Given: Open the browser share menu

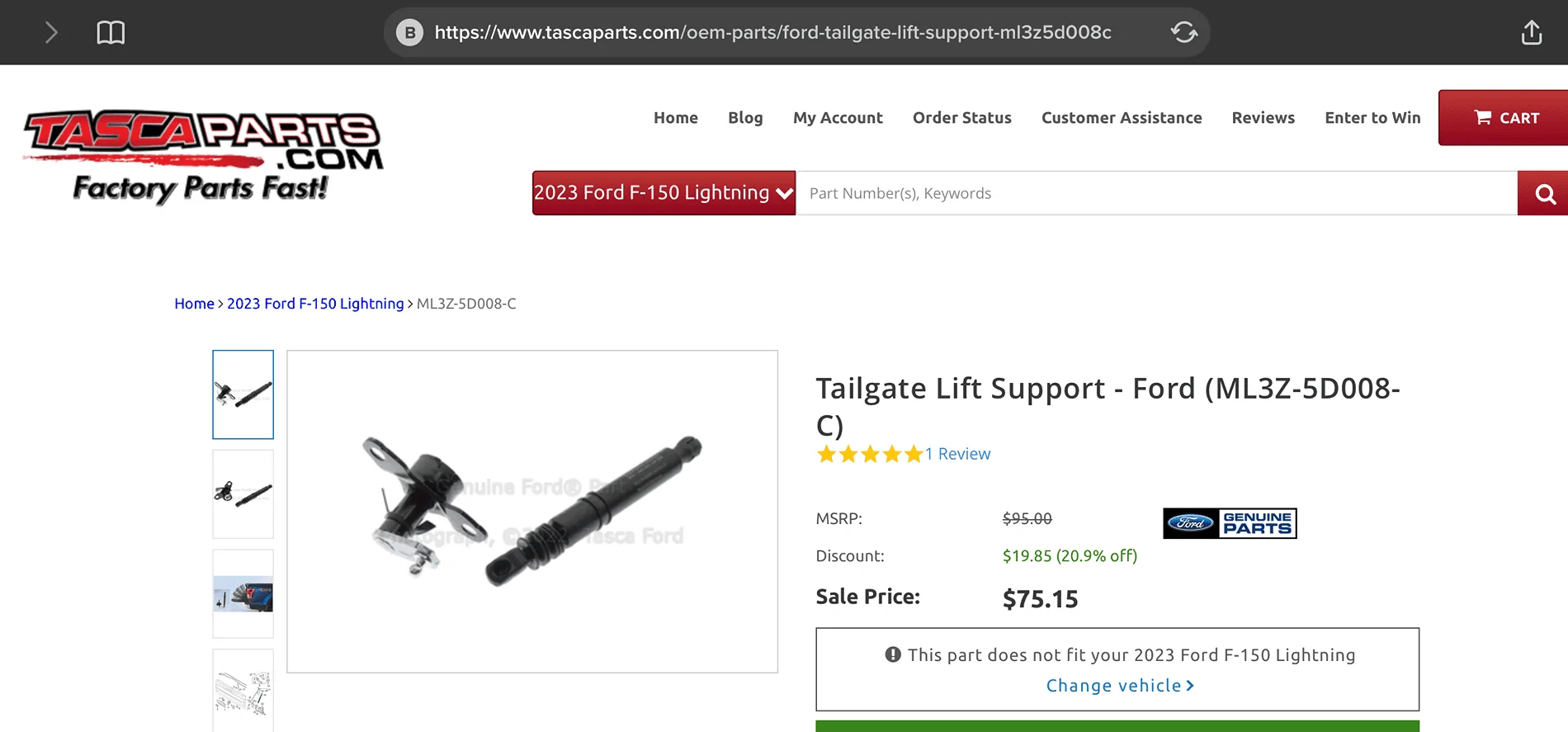Looking at the screenshot, I should tap(1531, 32).
